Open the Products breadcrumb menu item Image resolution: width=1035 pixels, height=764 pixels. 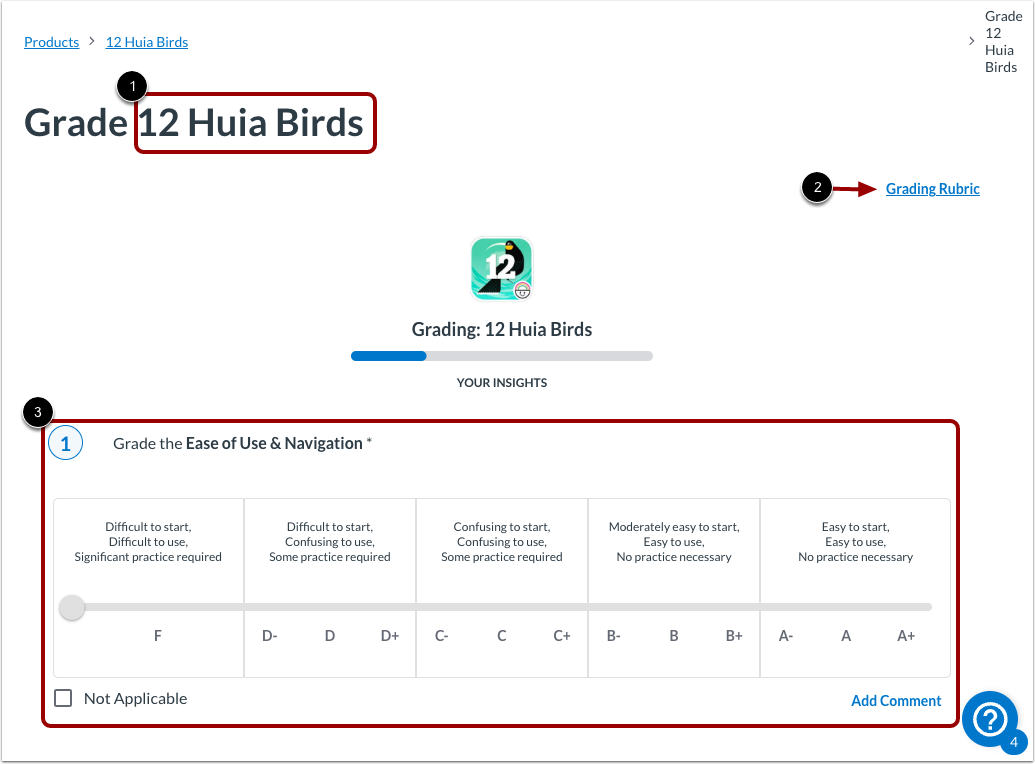point(51,41)
